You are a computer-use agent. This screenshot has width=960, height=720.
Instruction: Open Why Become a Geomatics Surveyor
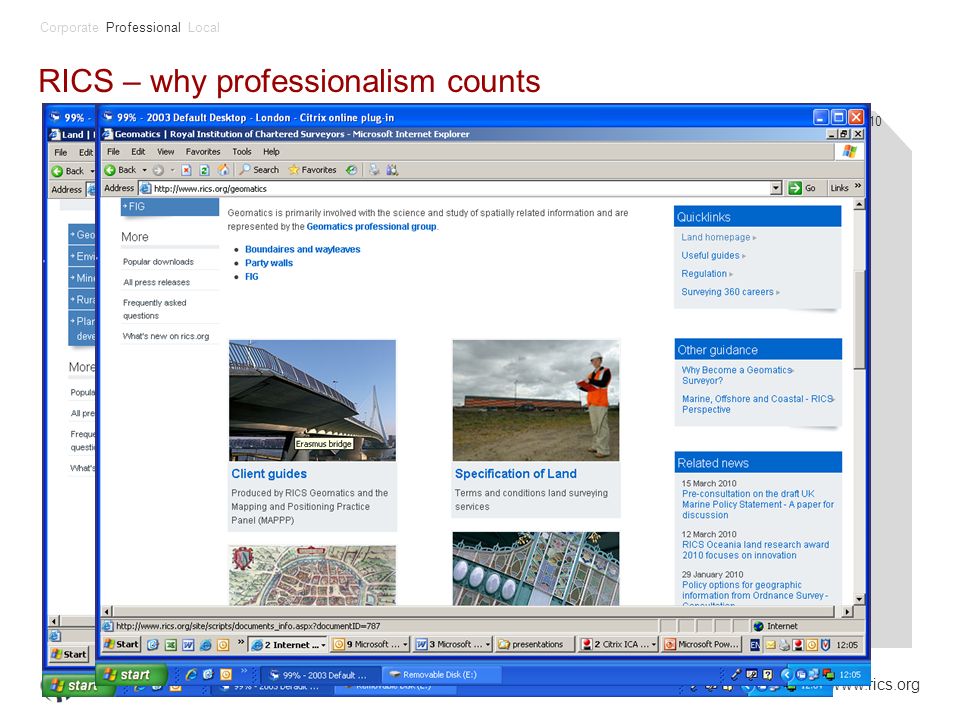(x=737, y=375)
